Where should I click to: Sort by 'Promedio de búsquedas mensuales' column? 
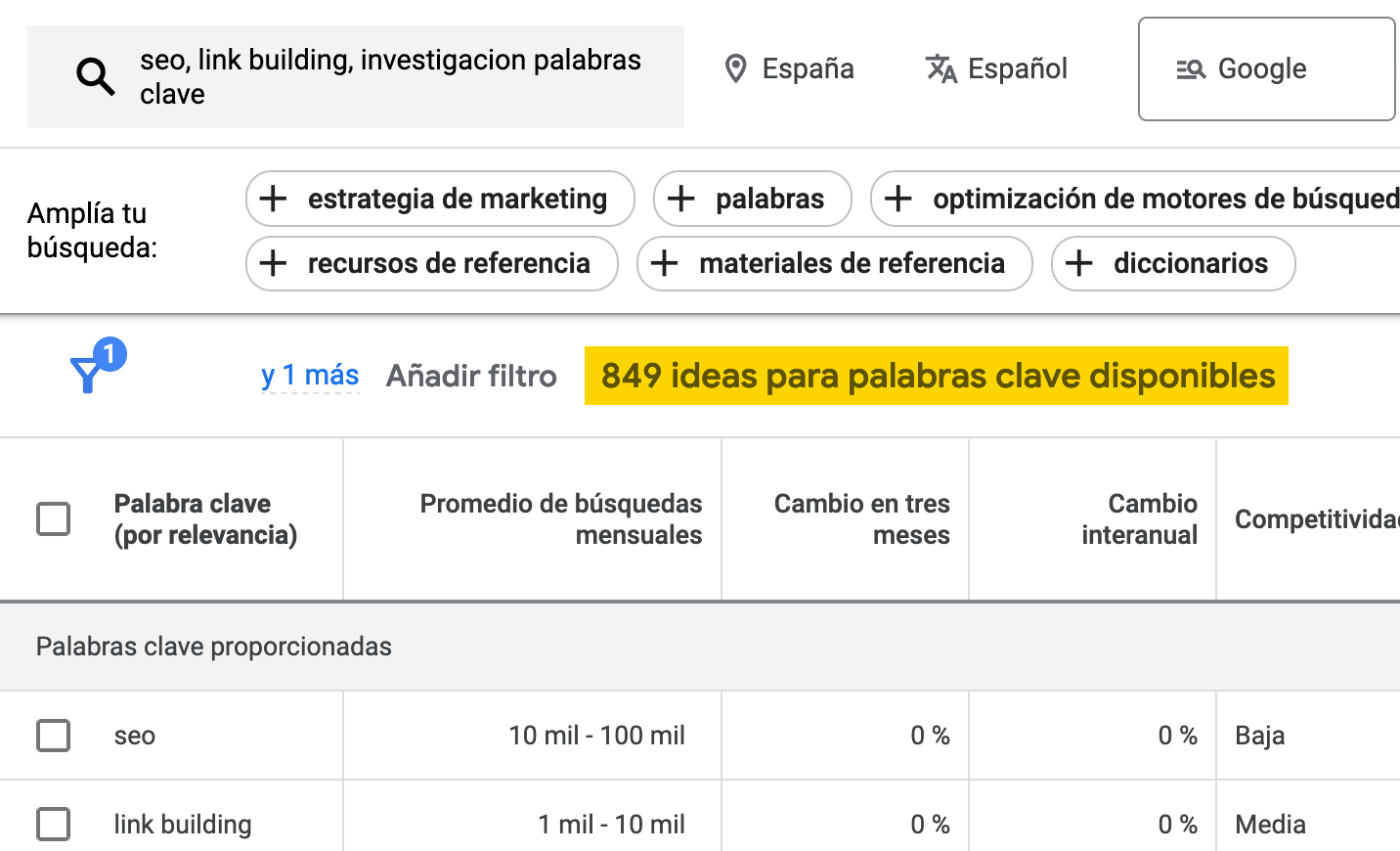pos(560,519)
